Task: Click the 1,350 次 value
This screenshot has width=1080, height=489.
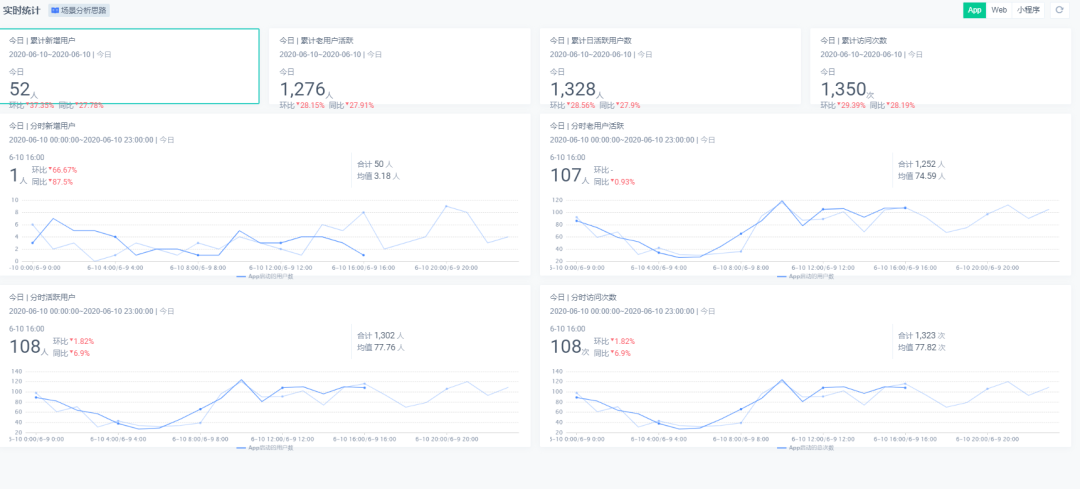Action: click(x=848, y=90)
